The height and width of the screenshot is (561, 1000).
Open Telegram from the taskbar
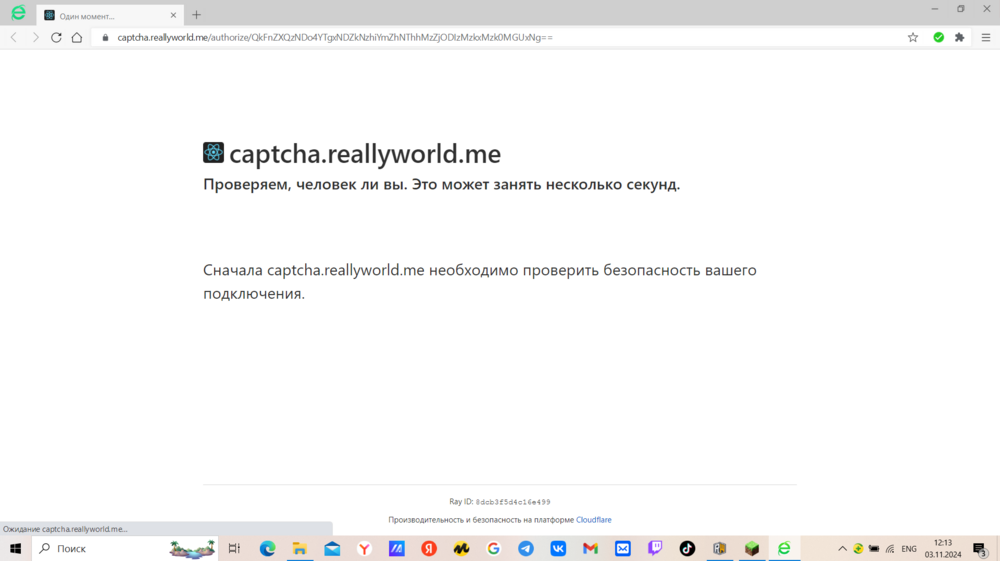point(526,548)
